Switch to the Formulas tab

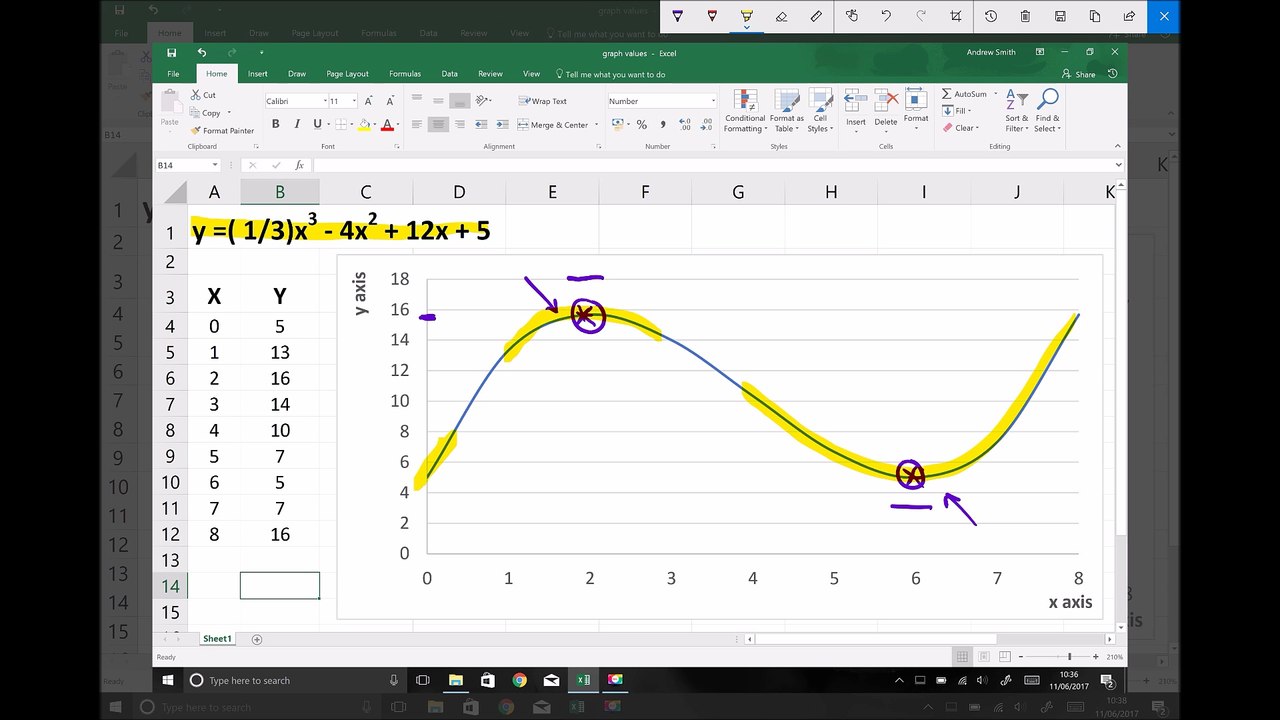click(405, 74)
